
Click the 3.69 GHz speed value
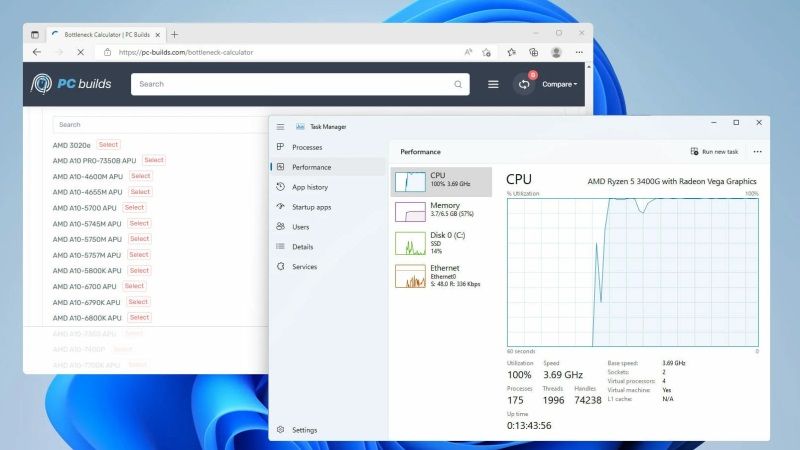pos(563,375)
